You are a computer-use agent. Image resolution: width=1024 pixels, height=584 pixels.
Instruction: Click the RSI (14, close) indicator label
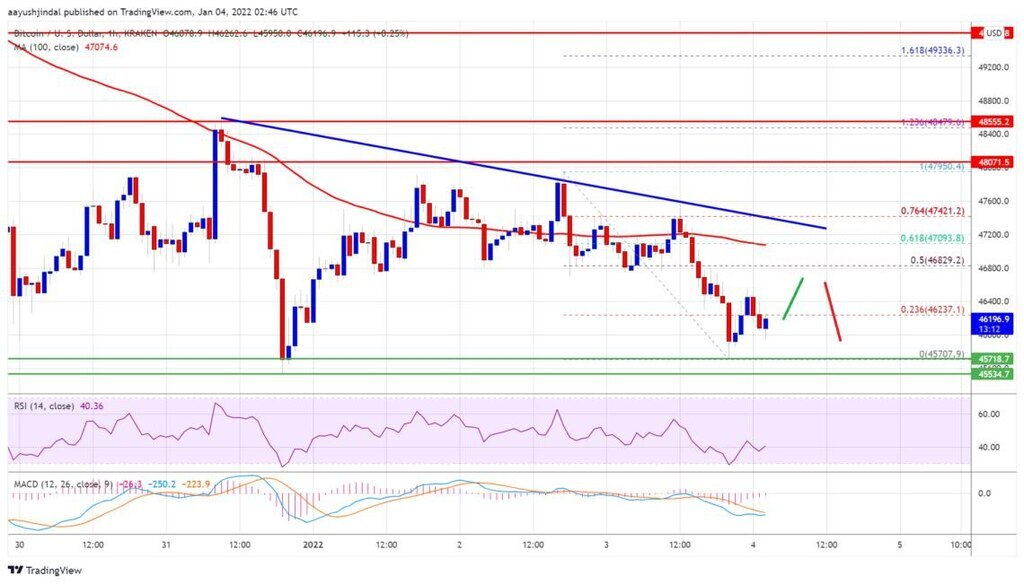tap(44, 406)
